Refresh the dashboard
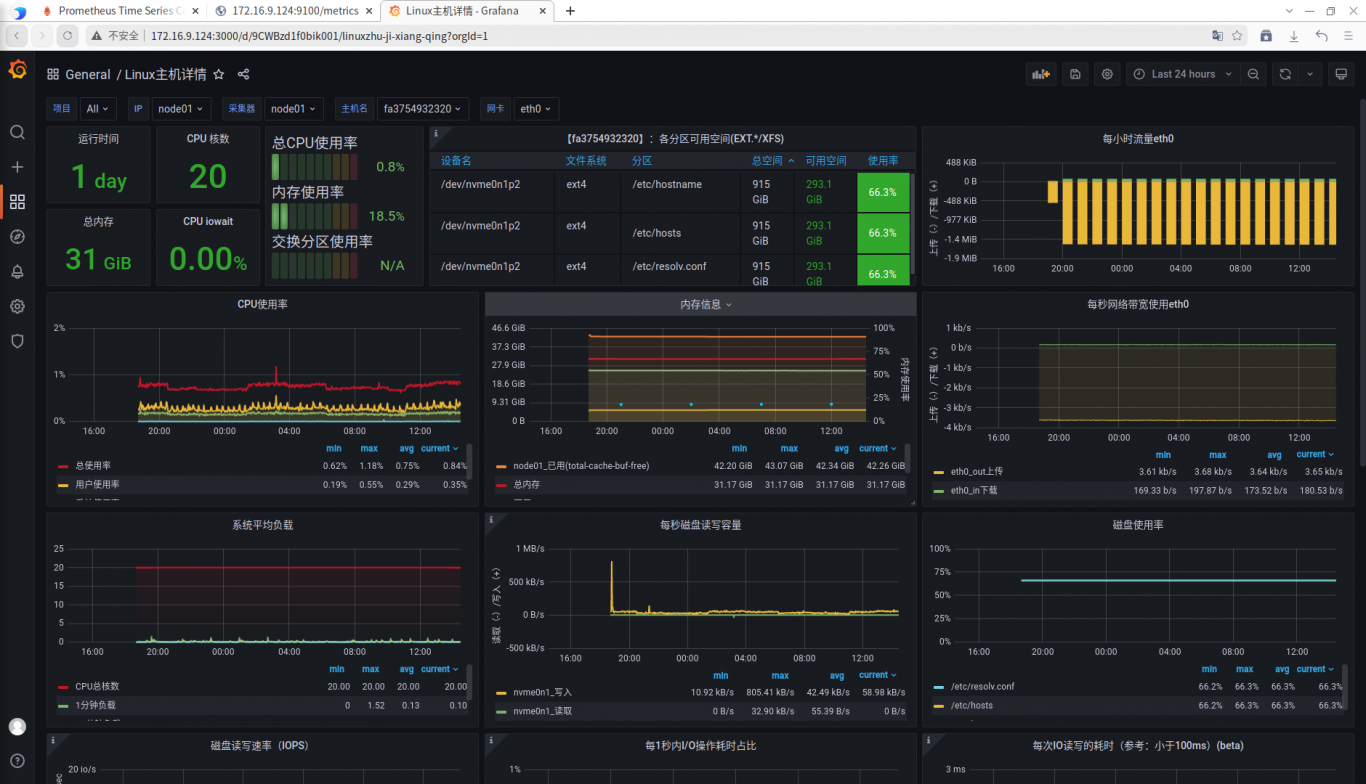The image size is (1366, 784). pyautogui.click(x=1285, y=74)
